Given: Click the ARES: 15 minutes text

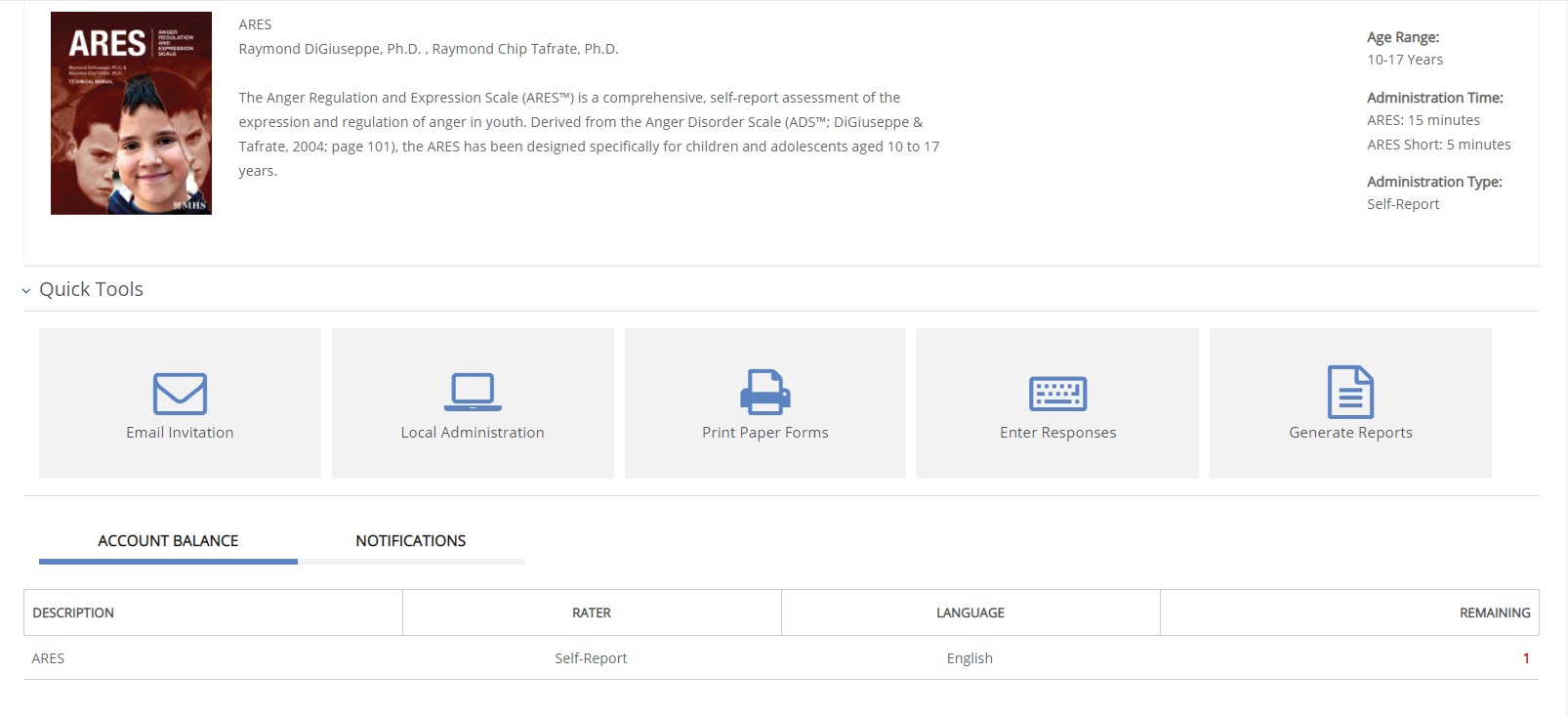Looking at the screenshot, I should click(x=1424, y=120).
